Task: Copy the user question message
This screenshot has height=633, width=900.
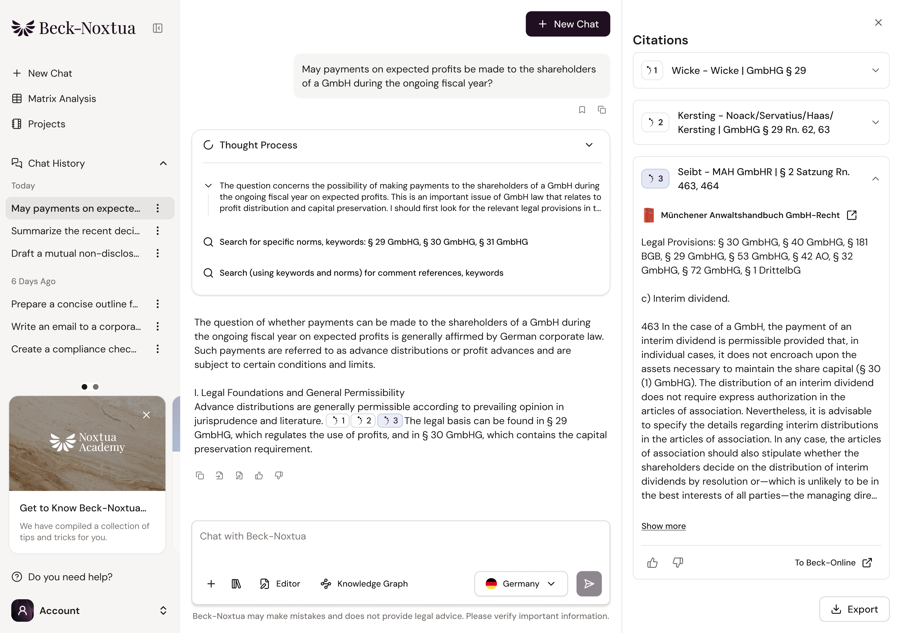Action: (602, 110)
